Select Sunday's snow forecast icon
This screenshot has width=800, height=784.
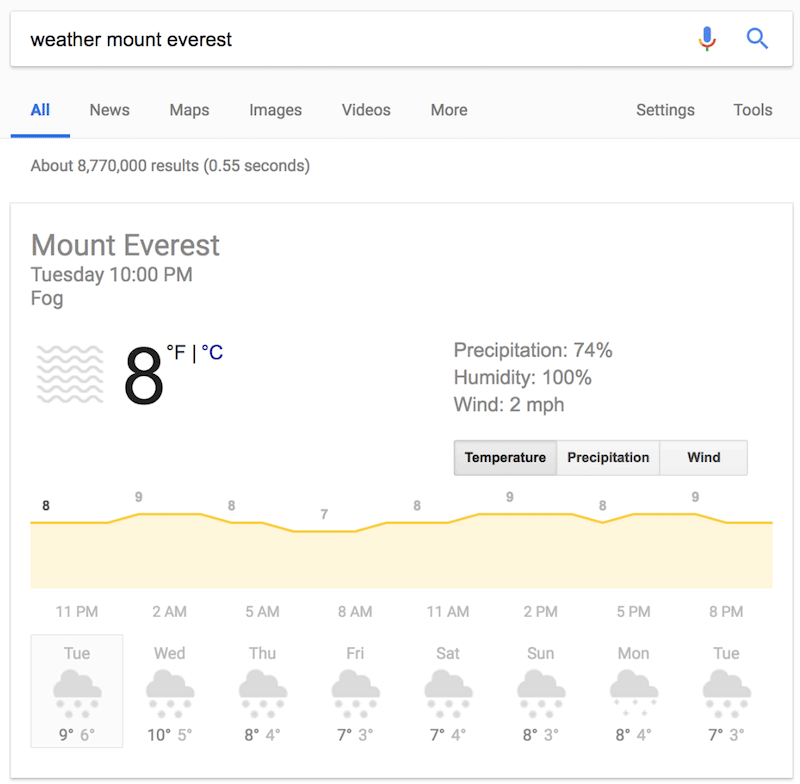(x=540, y=695)
